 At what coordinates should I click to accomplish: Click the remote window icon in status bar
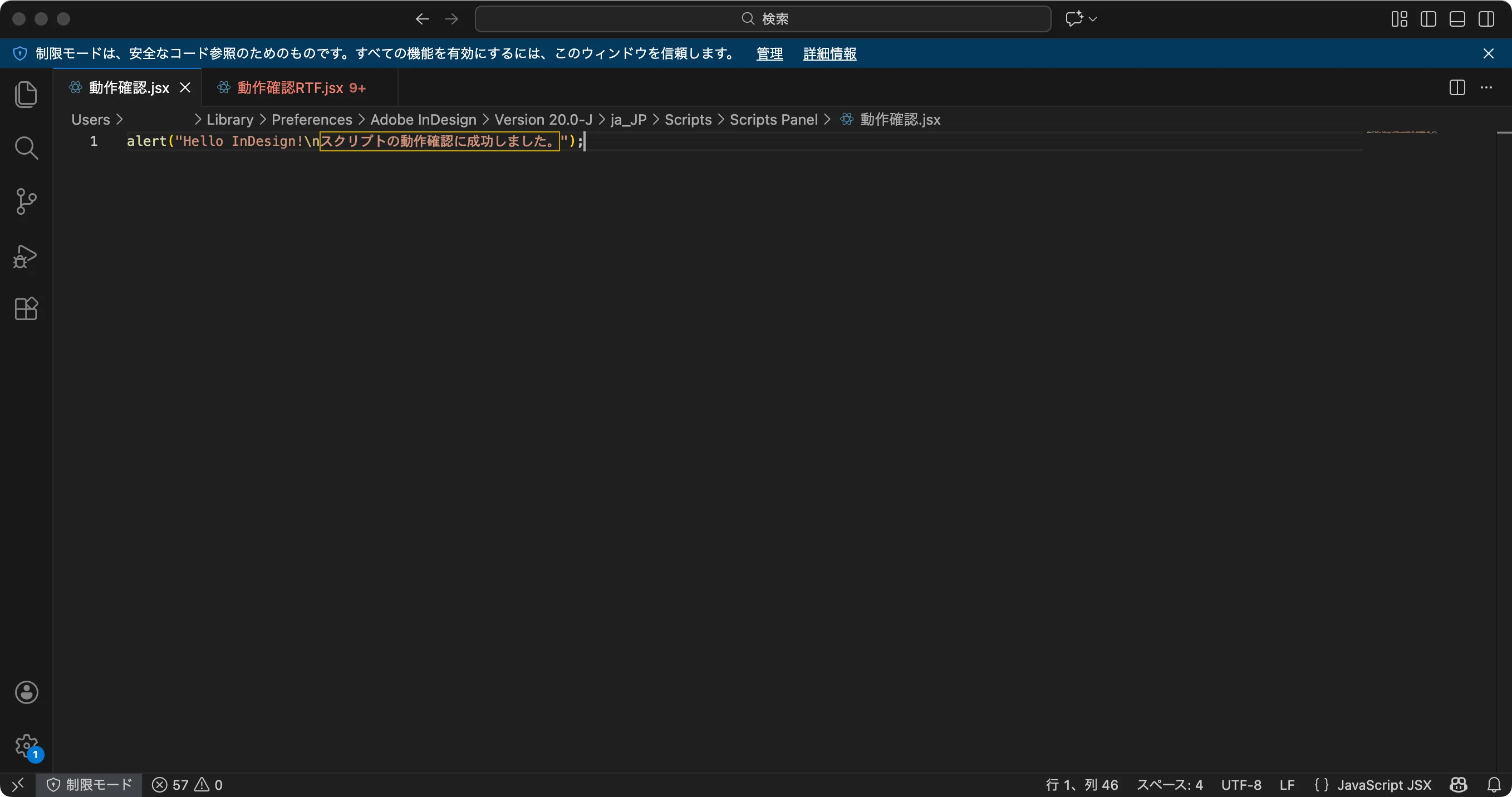[18, 785]
